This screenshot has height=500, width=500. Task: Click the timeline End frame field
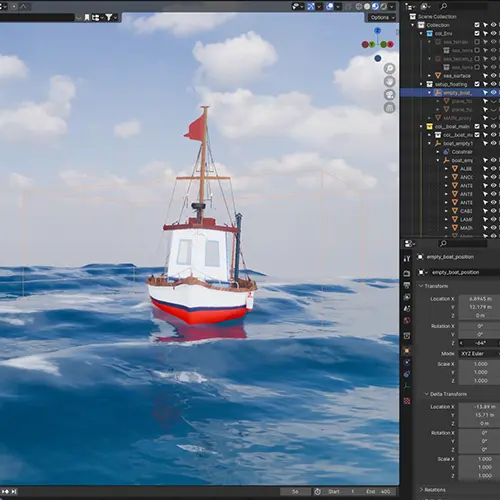click(379, 491)
